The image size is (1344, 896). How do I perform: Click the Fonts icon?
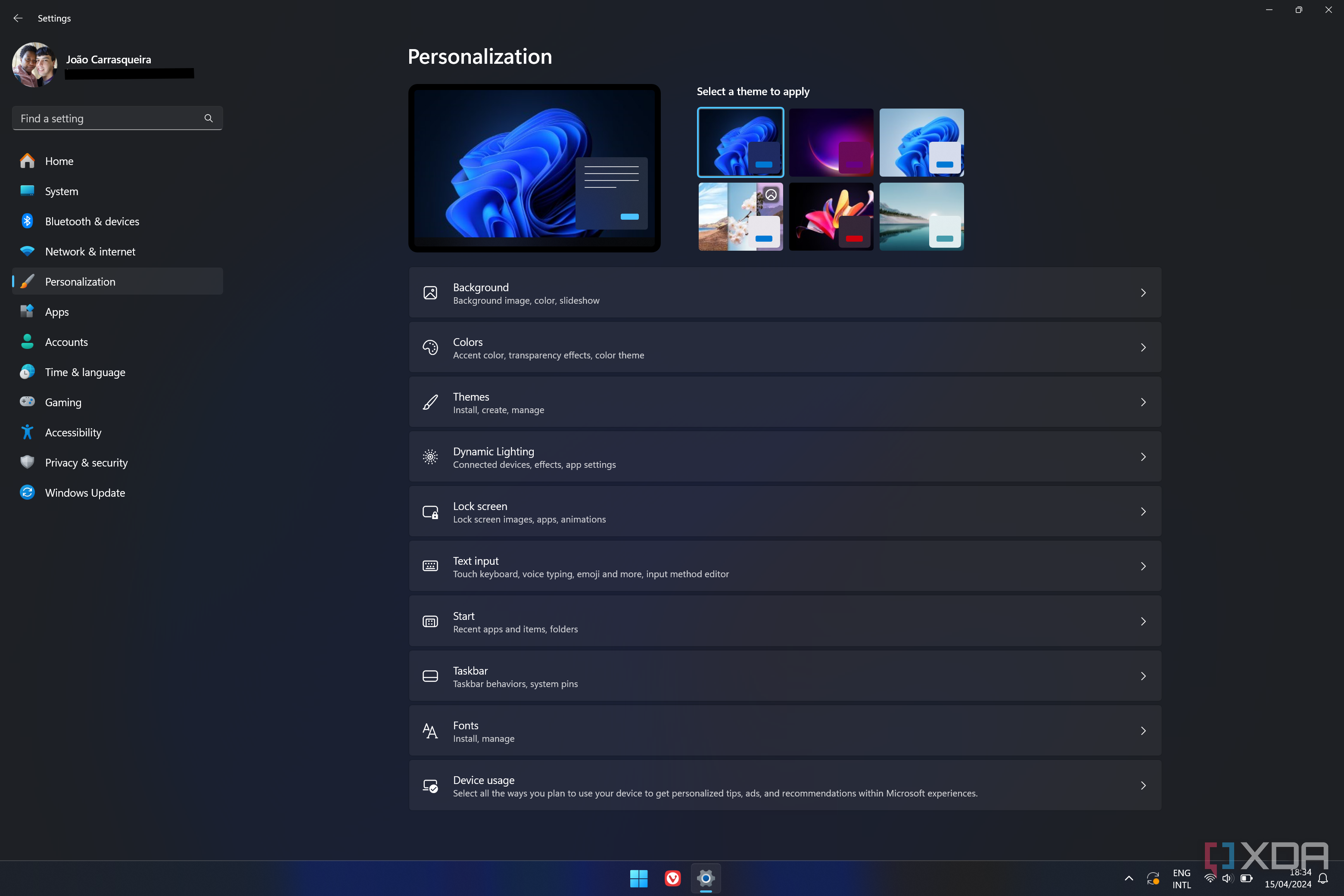click(x=430, y=731)
